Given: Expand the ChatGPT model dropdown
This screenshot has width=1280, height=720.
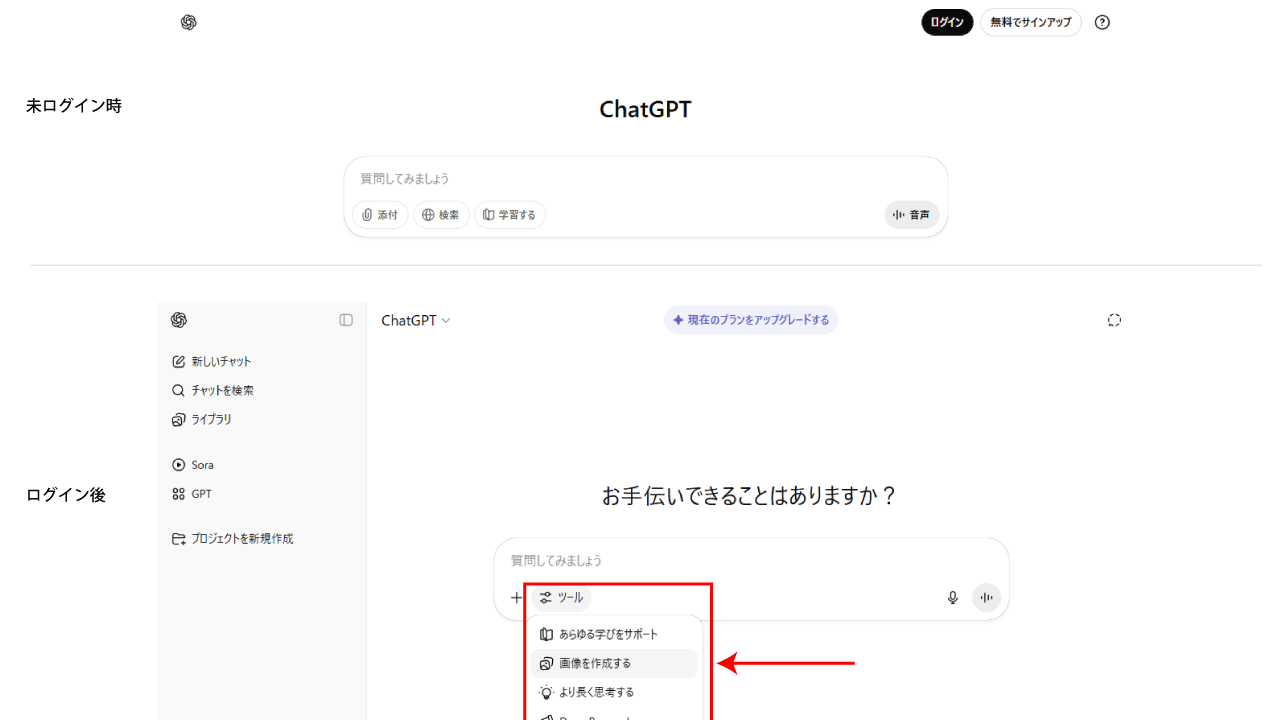Looking at the screenshot, I should 416,320.
